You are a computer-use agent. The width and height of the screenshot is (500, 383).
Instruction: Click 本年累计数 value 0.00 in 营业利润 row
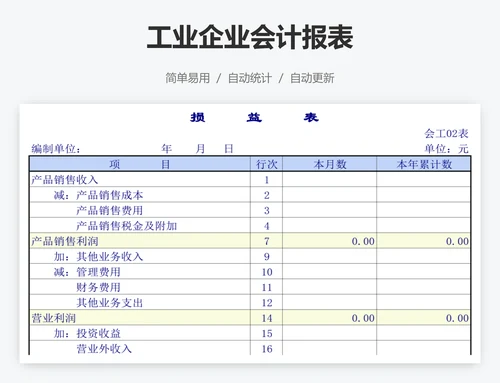tap(457, 318)
